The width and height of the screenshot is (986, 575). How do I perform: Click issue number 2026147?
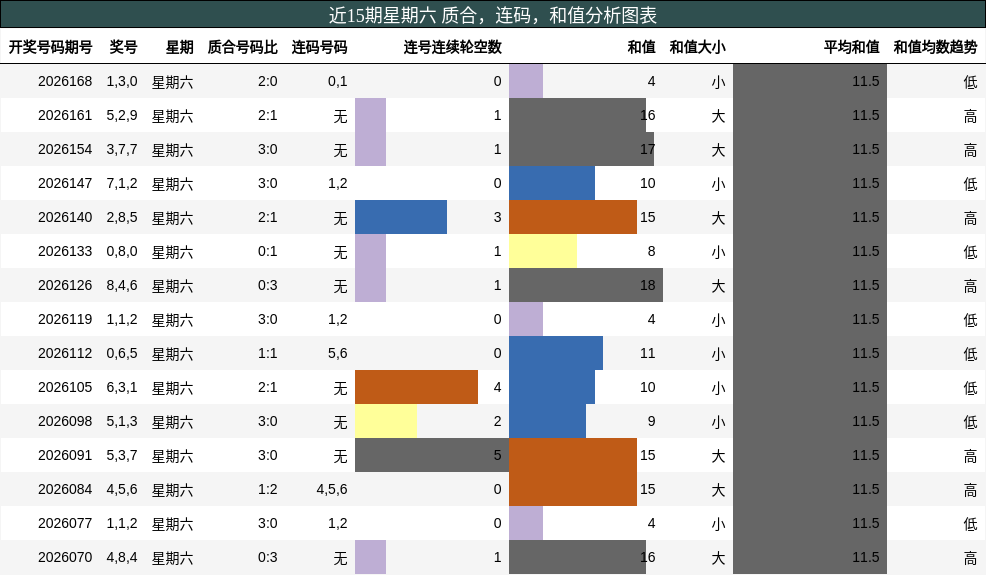[x=65, y=183]
